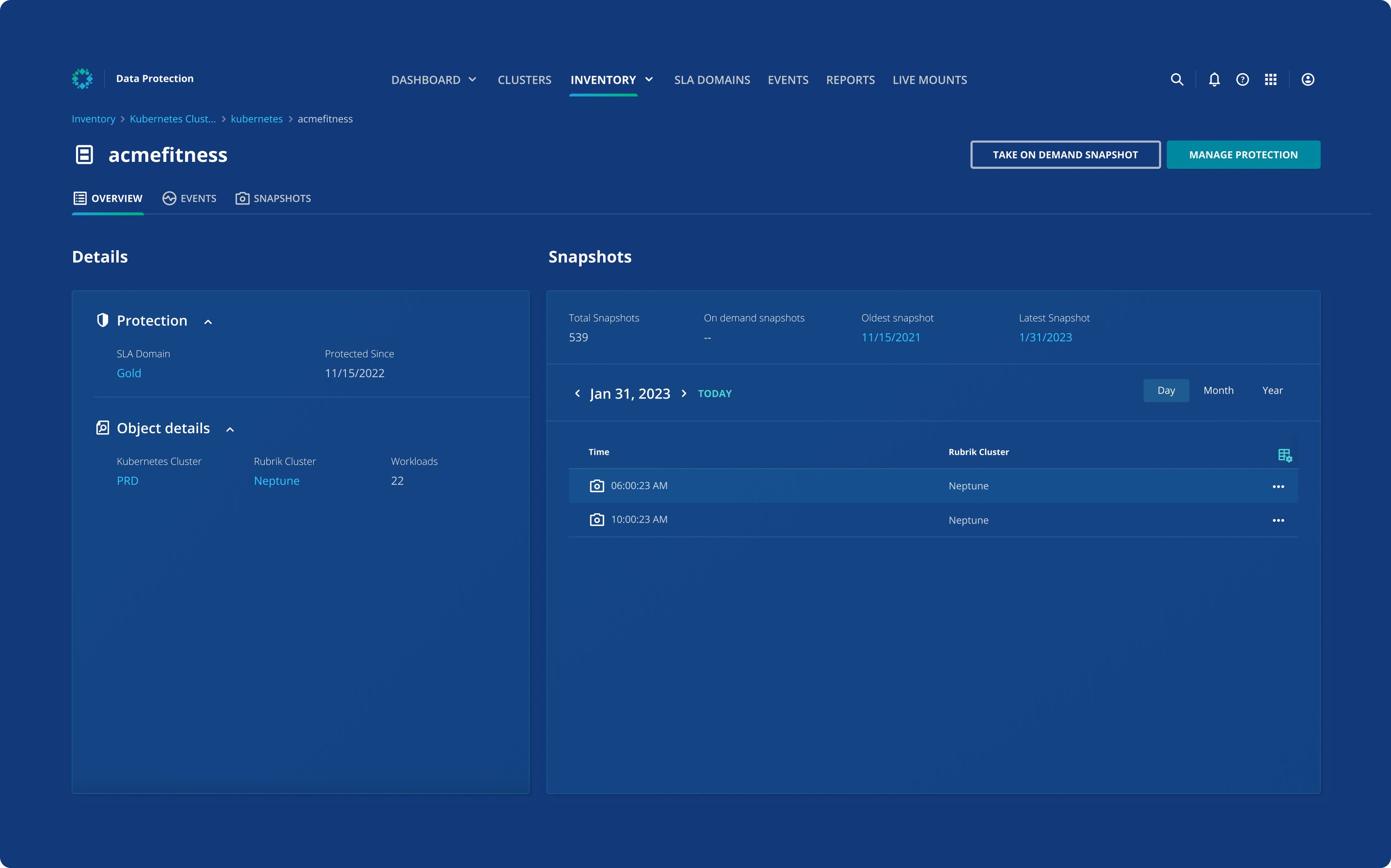This screenshot has width=1391, height=868.
Task: Open the Events nav item in header
Action: click(x=788, y=80)
